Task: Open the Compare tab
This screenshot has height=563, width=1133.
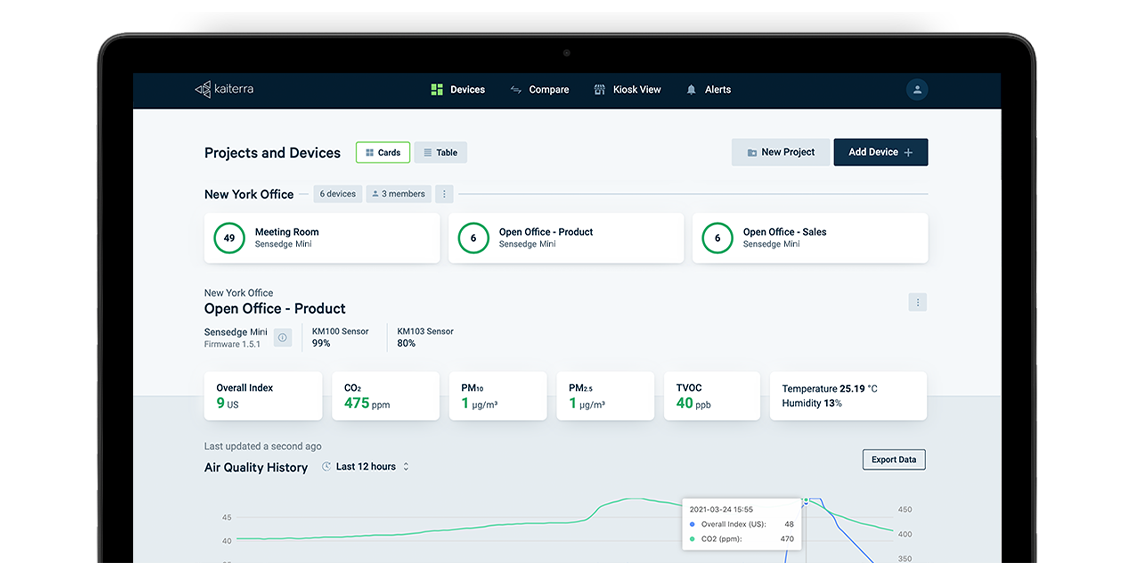Action: pos(540,90)
